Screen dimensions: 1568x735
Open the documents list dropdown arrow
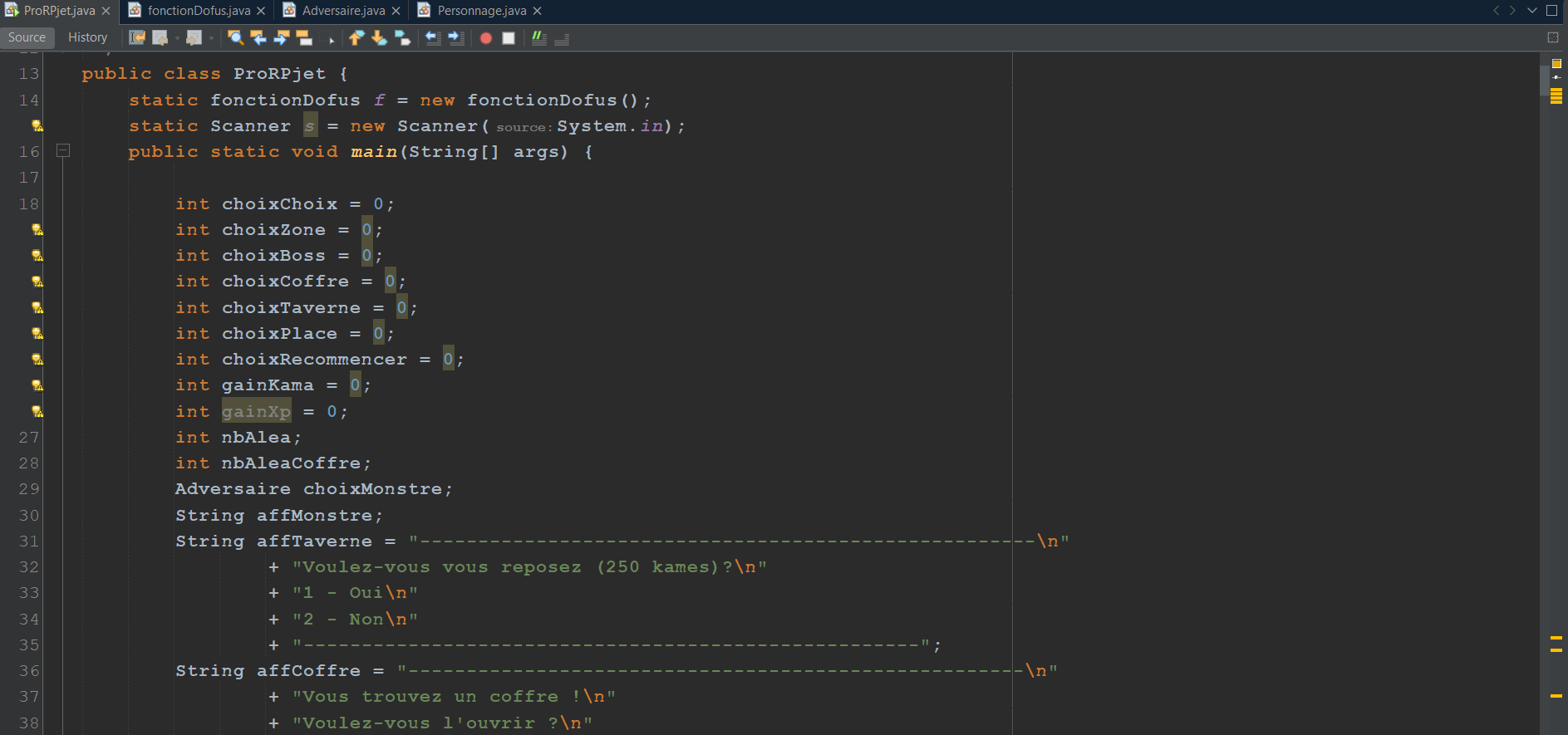(1532, 11)
